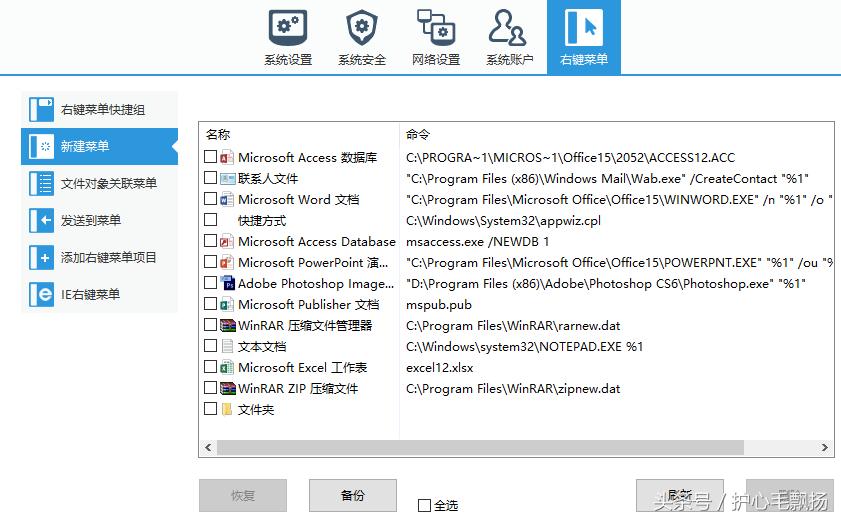Click the WinRAR ZIP 压缩文件 icon
The width and height of the screenshot is (841, 519).
(228, 388)
